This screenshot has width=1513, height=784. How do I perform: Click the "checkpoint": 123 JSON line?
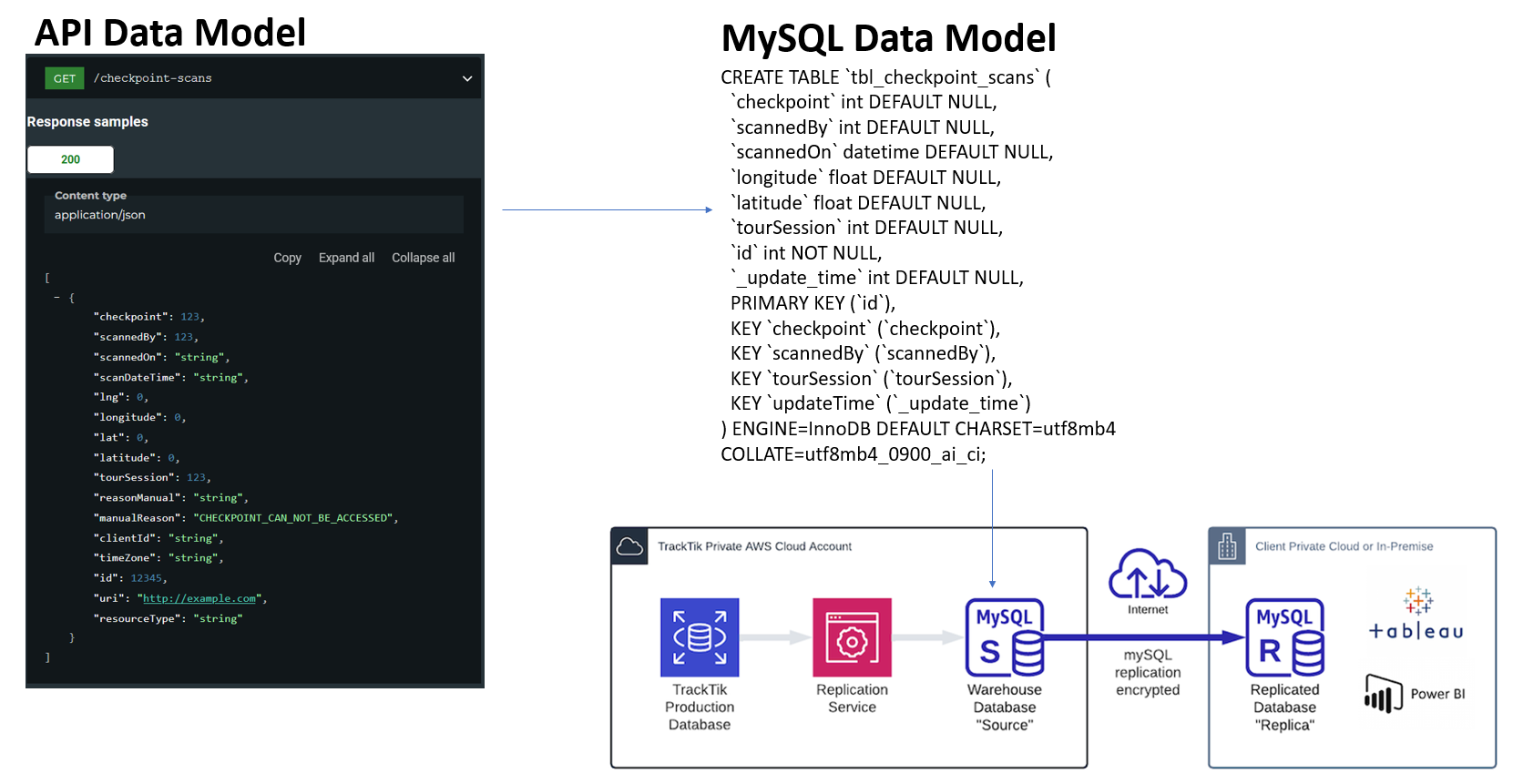point(149,317)
